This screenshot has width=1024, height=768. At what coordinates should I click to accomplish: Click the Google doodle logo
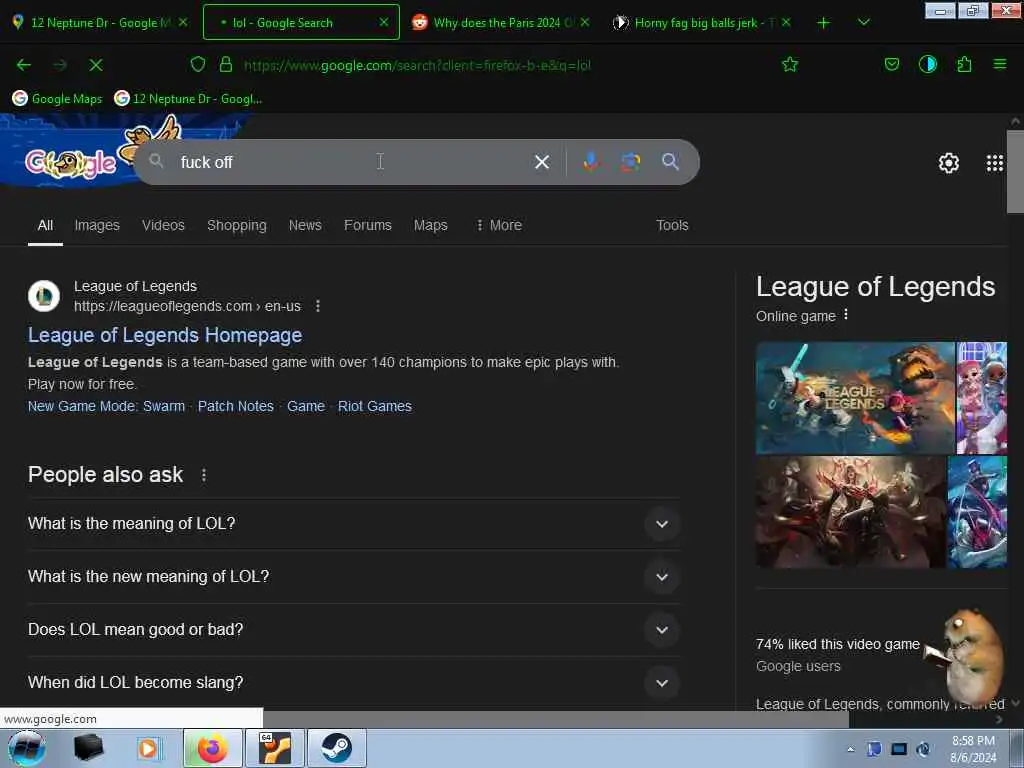click(71, 163)
